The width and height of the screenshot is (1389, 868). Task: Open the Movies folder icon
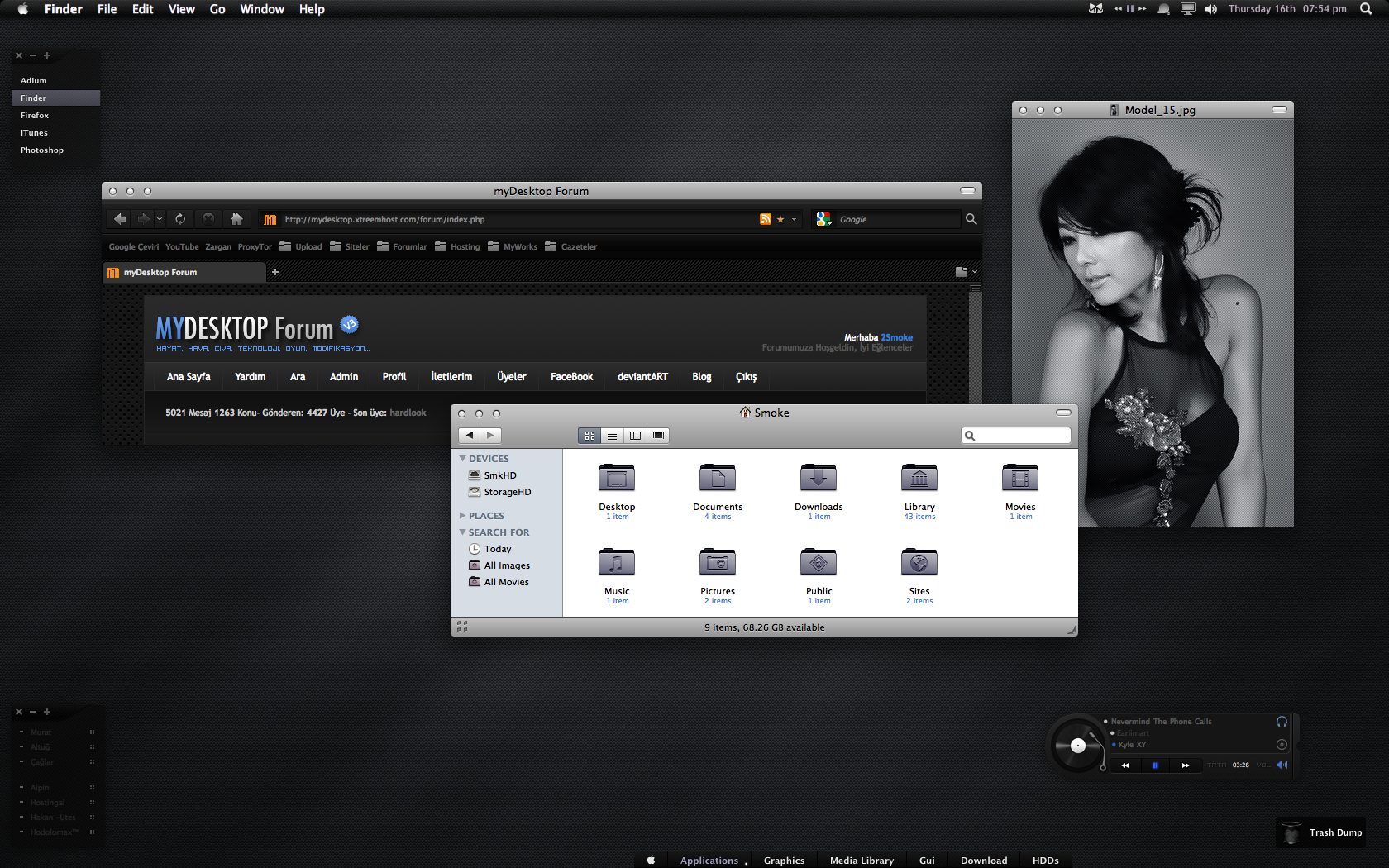[1020, 478]
